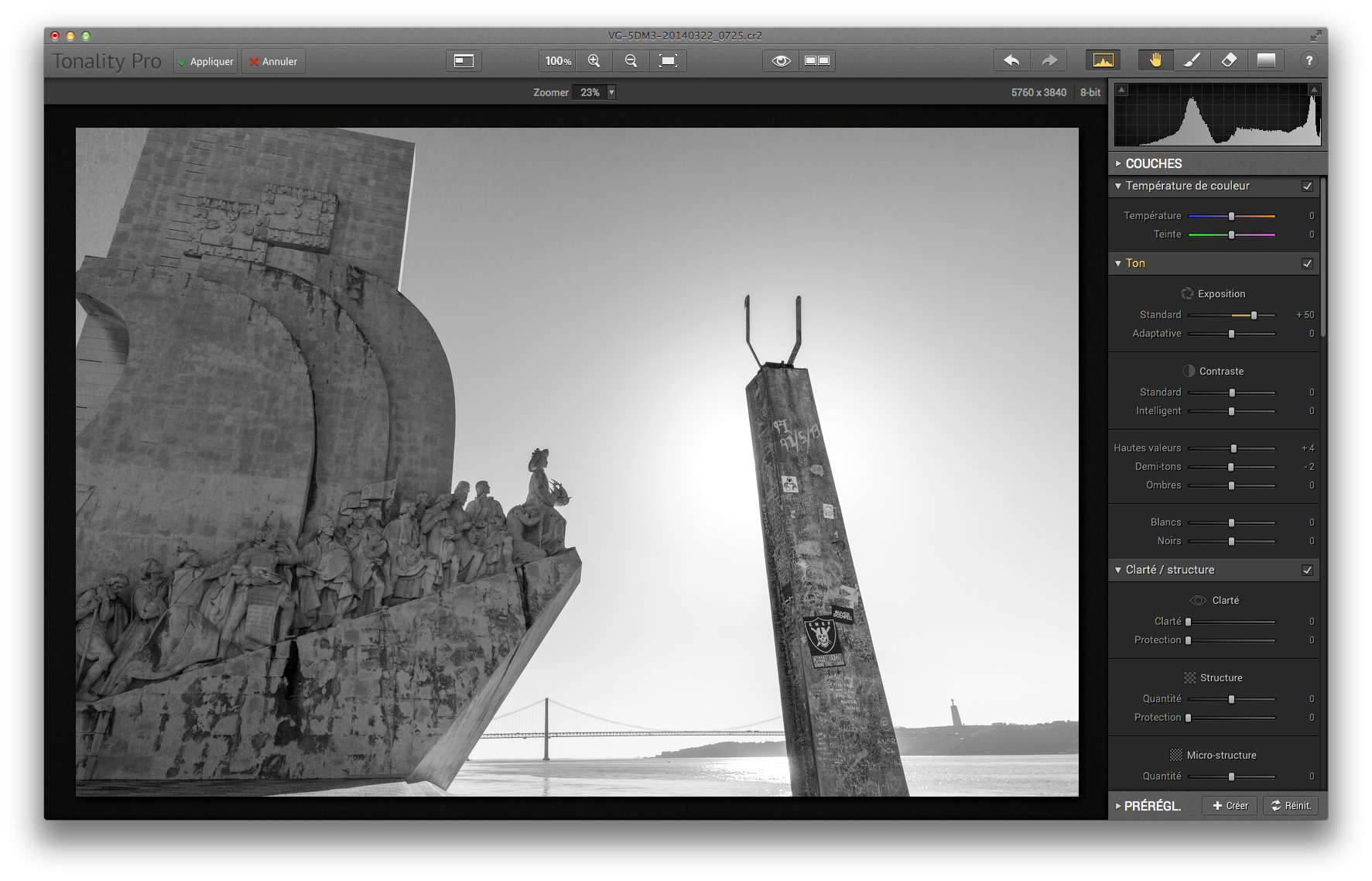Enable side-by-side compare view icon

click(x=817, y=60)
